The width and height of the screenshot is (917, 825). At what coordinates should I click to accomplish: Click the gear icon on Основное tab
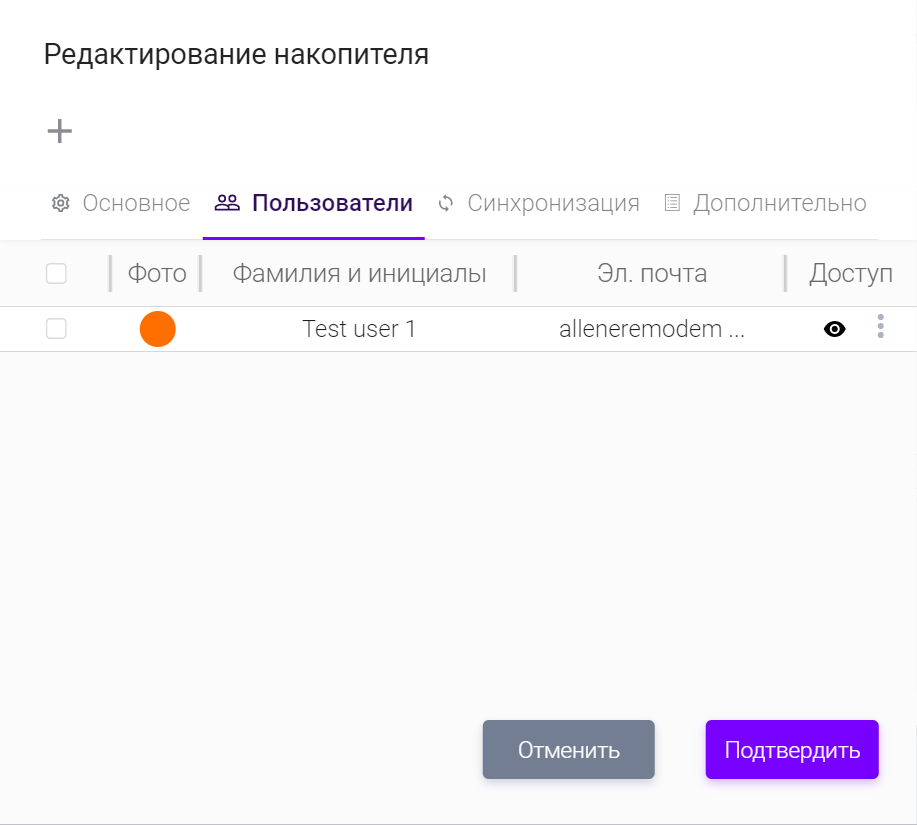click(x=60, y=204)
